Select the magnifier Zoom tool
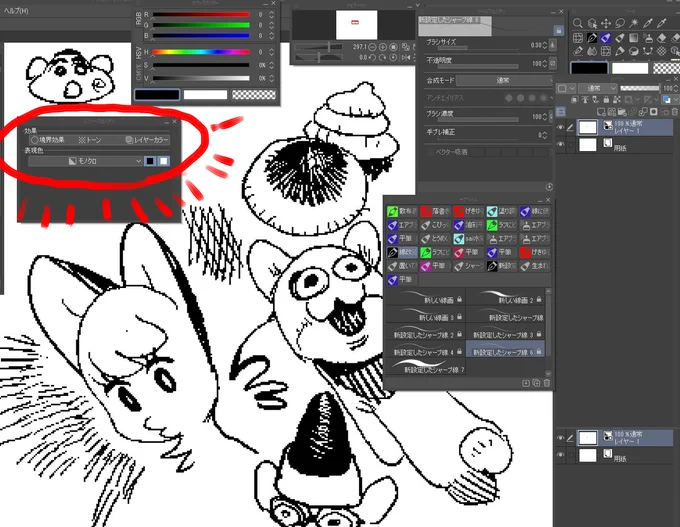 578,23
